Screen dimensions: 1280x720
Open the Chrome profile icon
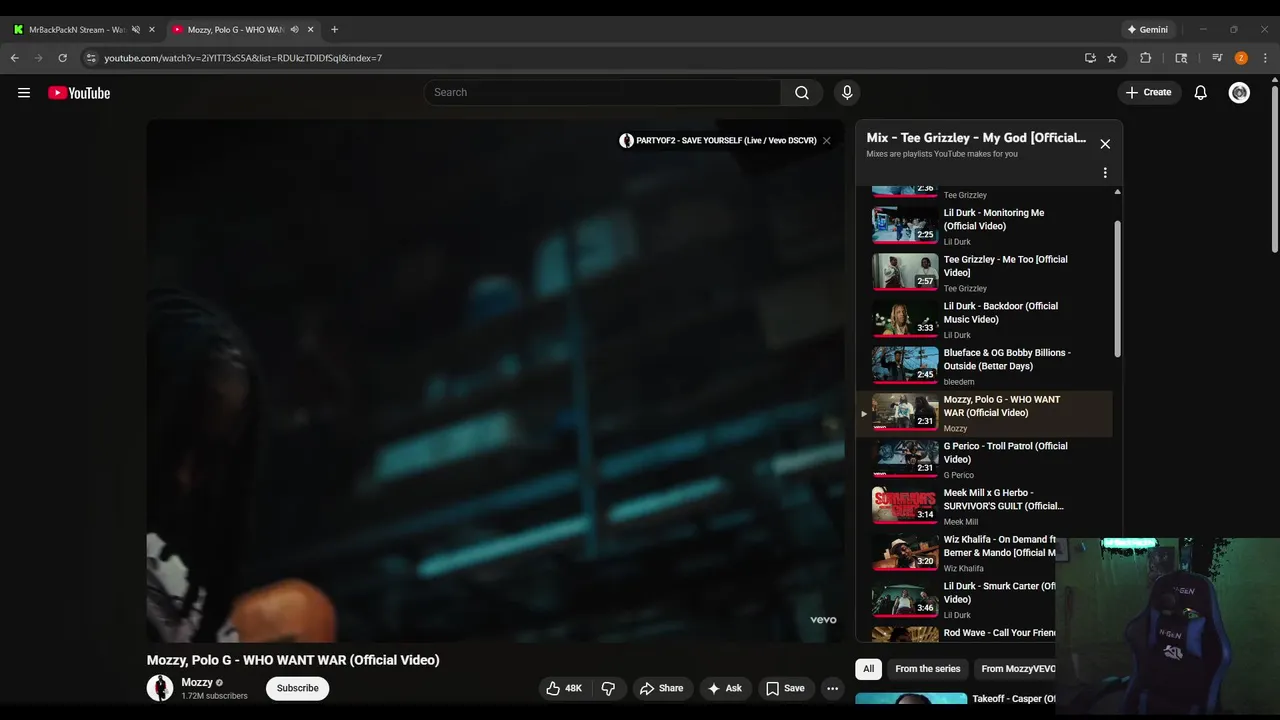[x=1241, y=58]
